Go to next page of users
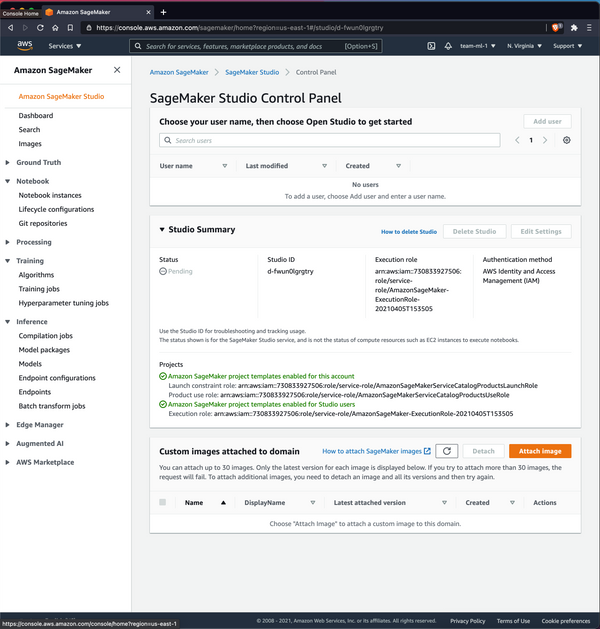Viewport: 600px width, 629px height. point(545,140)
